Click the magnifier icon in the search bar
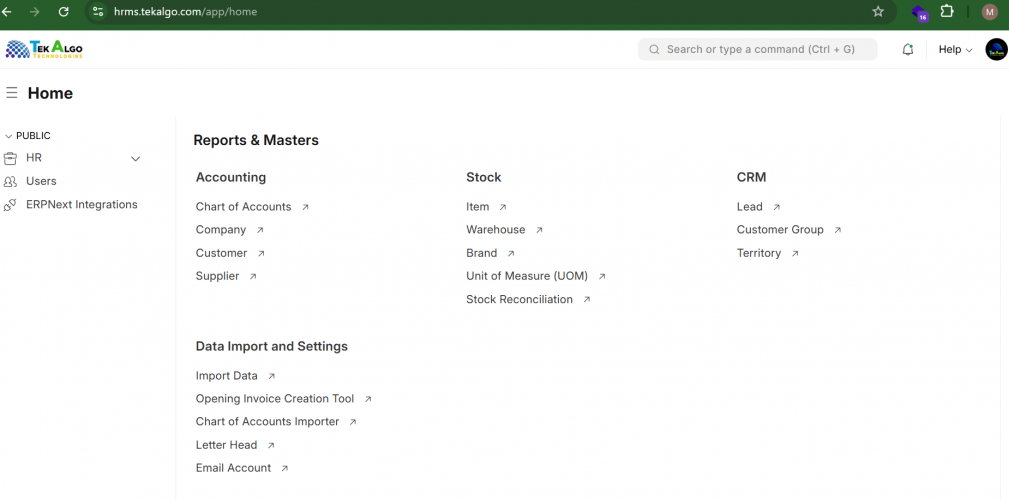 (x=654, y=50)
